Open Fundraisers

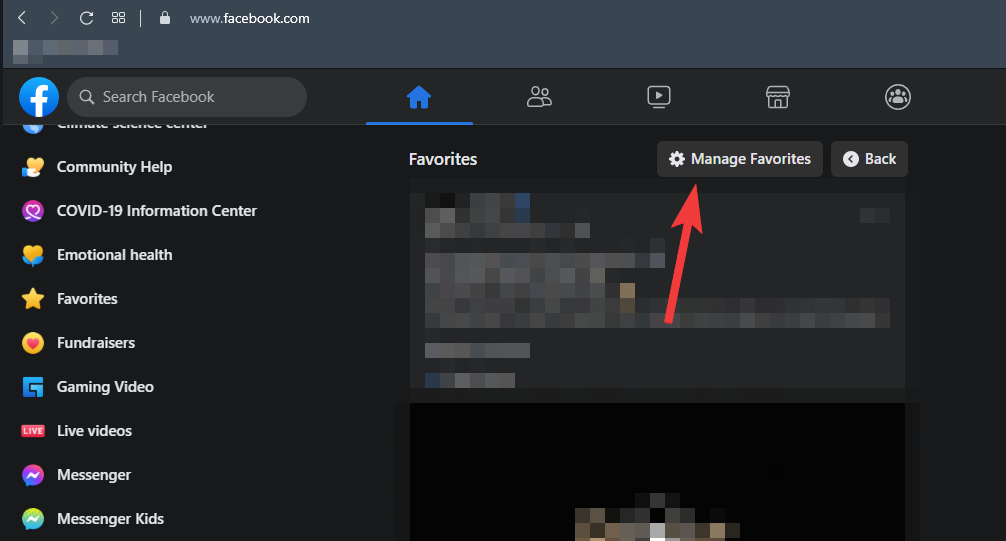96,343
